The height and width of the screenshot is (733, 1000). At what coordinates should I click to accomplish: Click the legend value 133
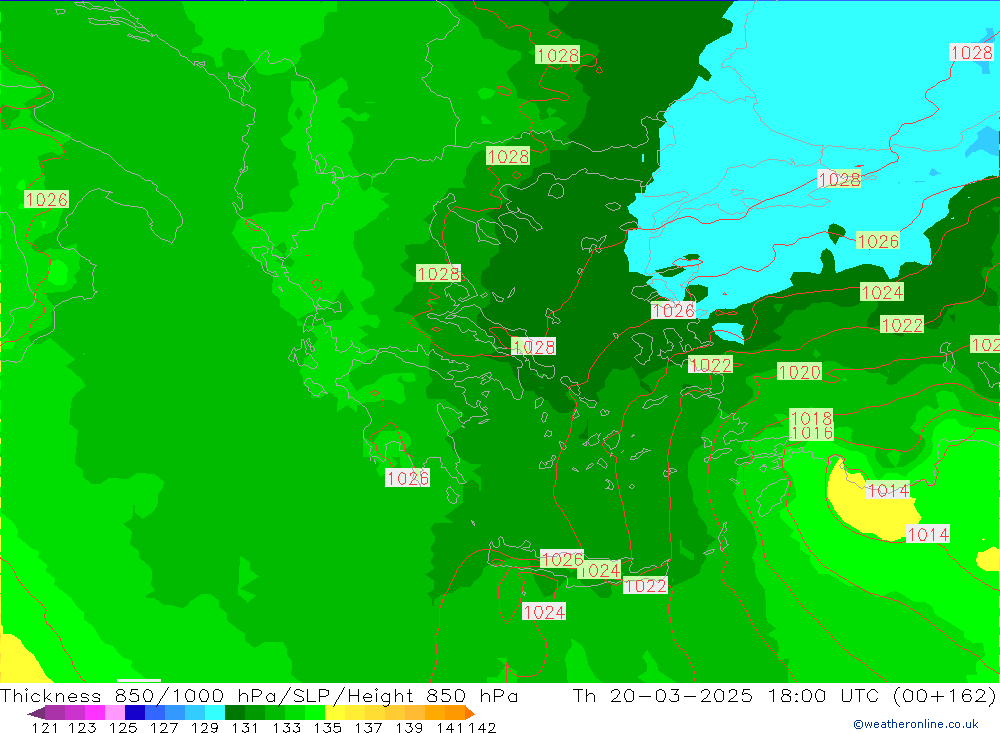[286, 727]
